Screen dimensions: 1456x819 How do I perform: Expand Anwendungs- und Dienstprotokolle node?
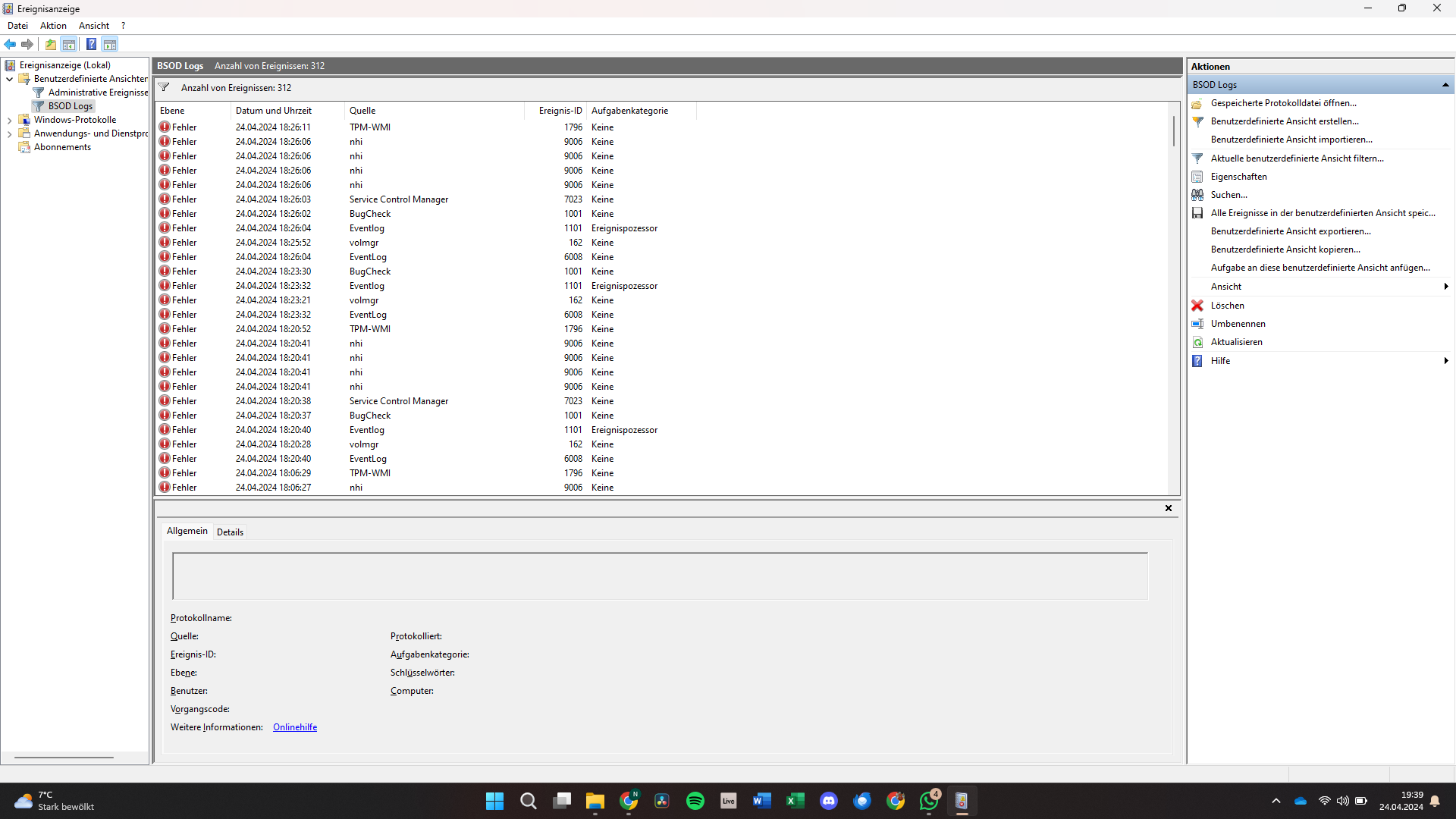point(9,133)
